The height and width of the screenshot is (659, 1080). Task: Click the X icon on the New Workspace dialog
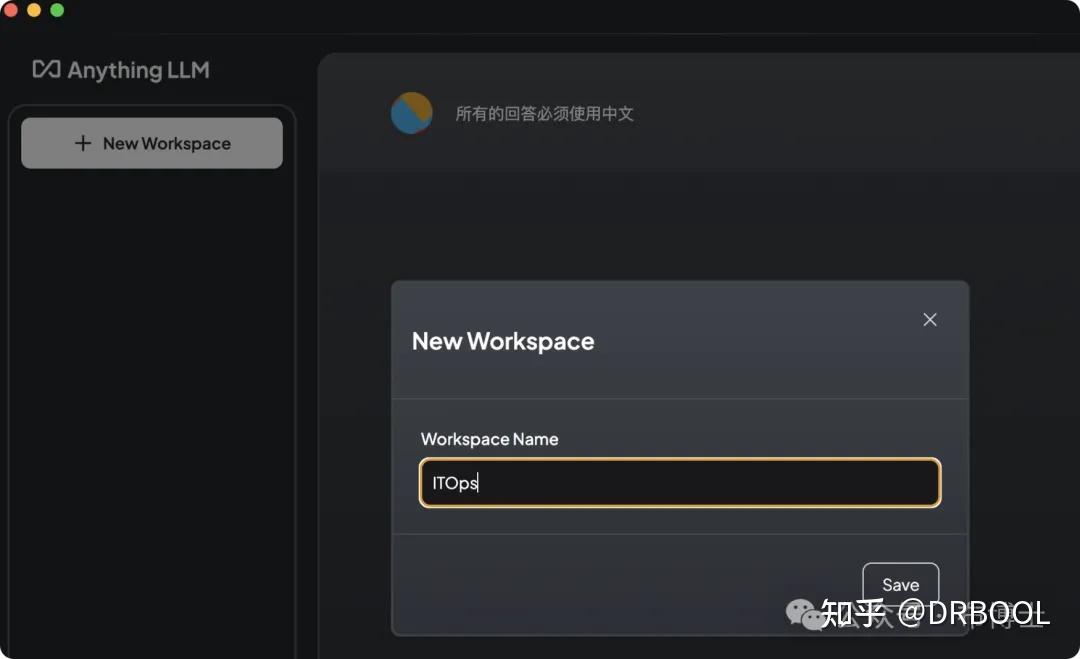[x=929, y=319]
